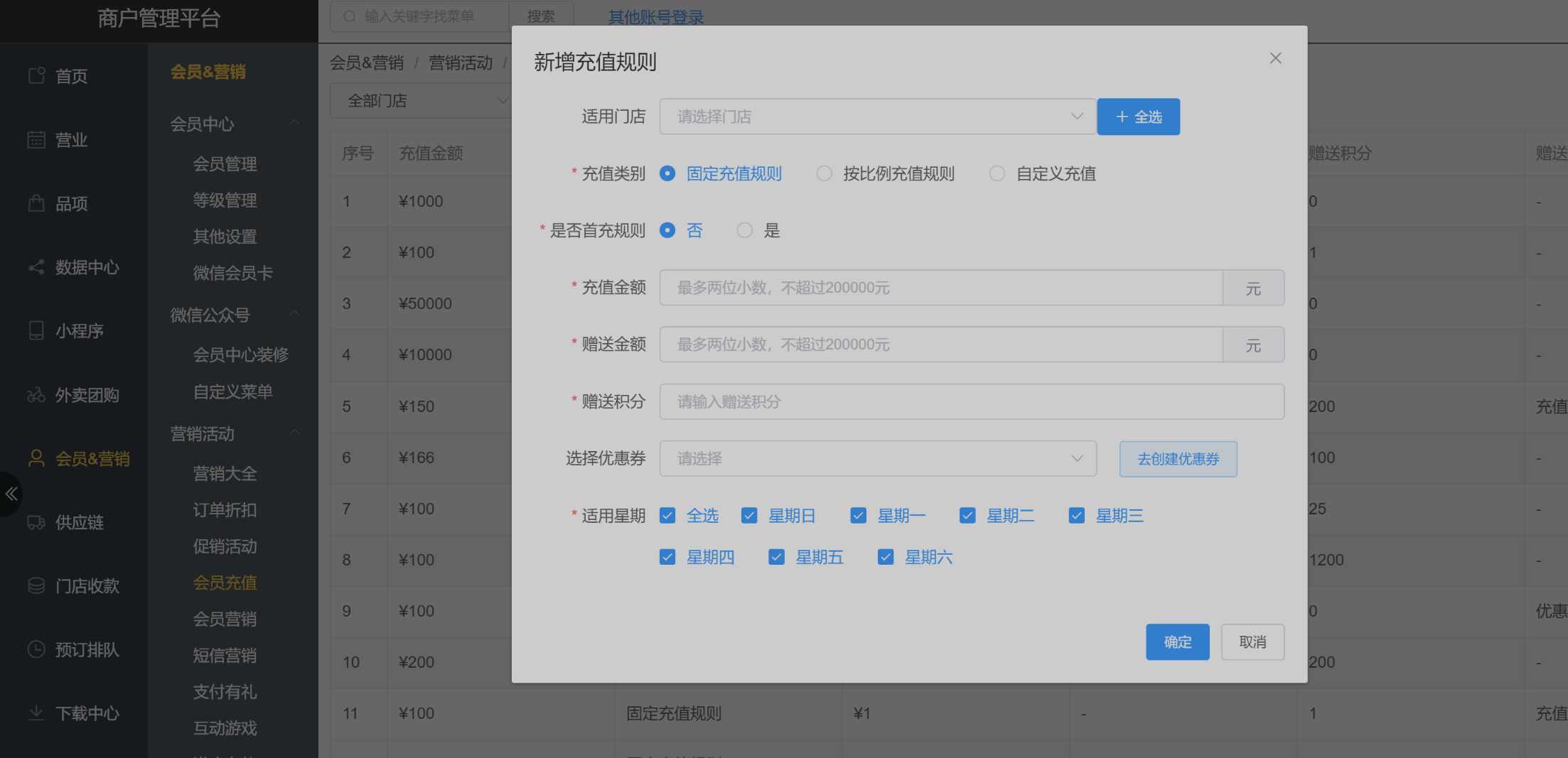Confirm with the 确定 button
Screen dimensions: 1568x758
click(x=1178, y=642)
